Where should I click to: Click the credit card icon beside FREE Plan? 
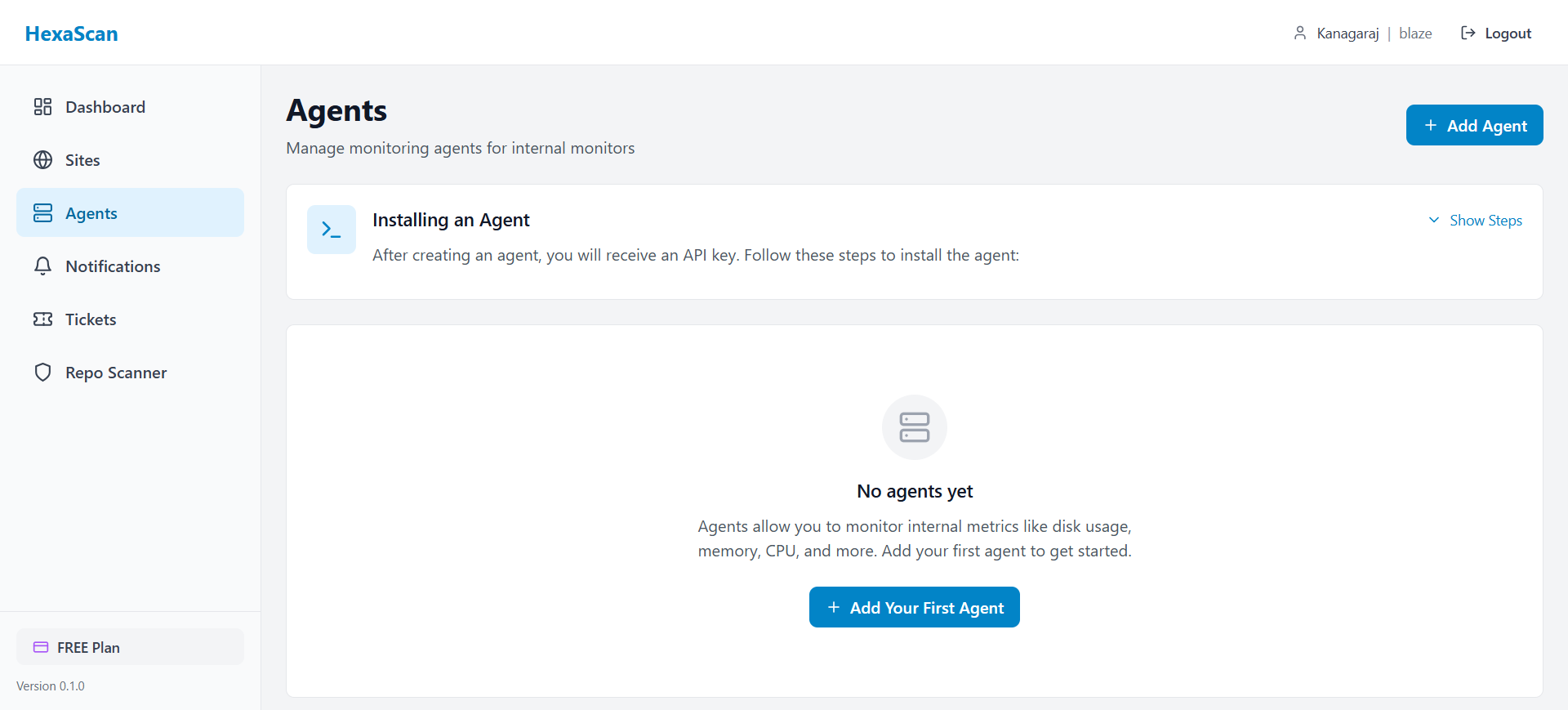coord(41,647)
